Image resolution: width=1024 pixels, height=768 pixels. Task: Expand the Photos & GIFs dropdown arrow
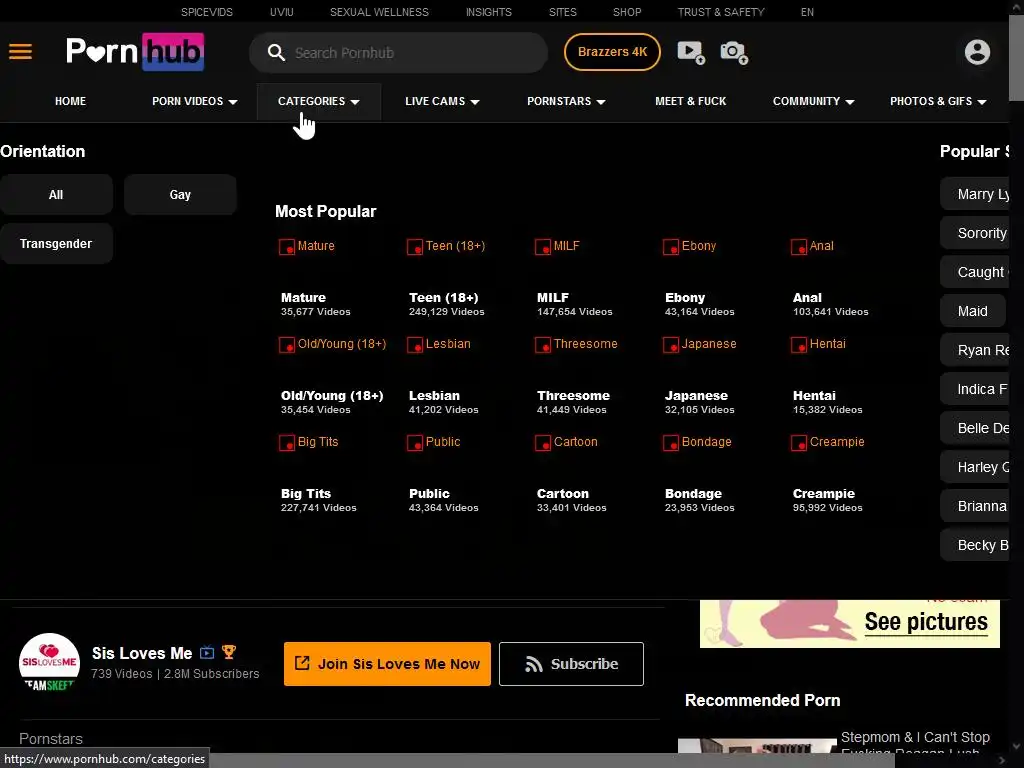click(x=982, y=102)
